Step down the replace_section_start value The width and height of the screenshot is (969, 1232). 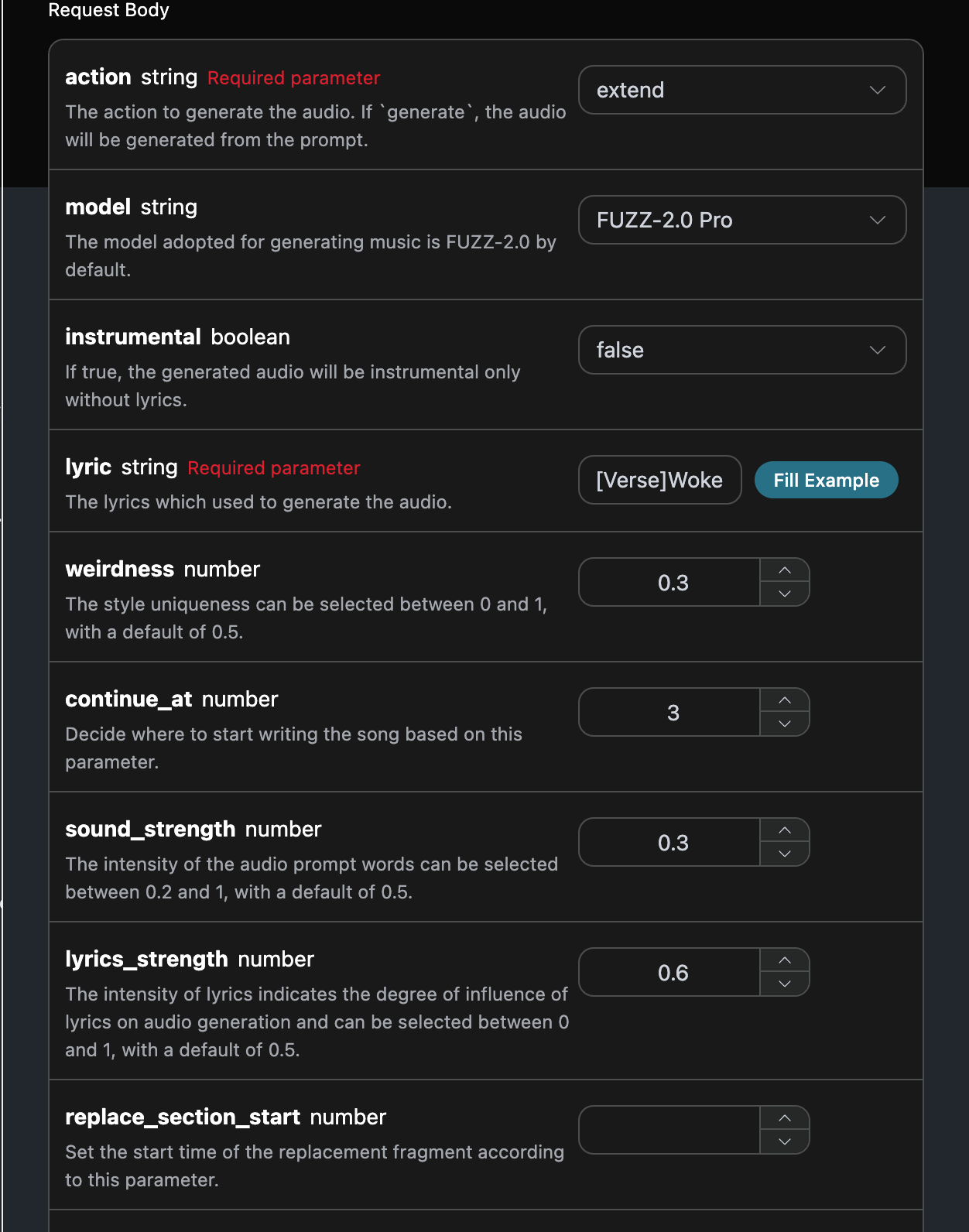click(785, 1141)
